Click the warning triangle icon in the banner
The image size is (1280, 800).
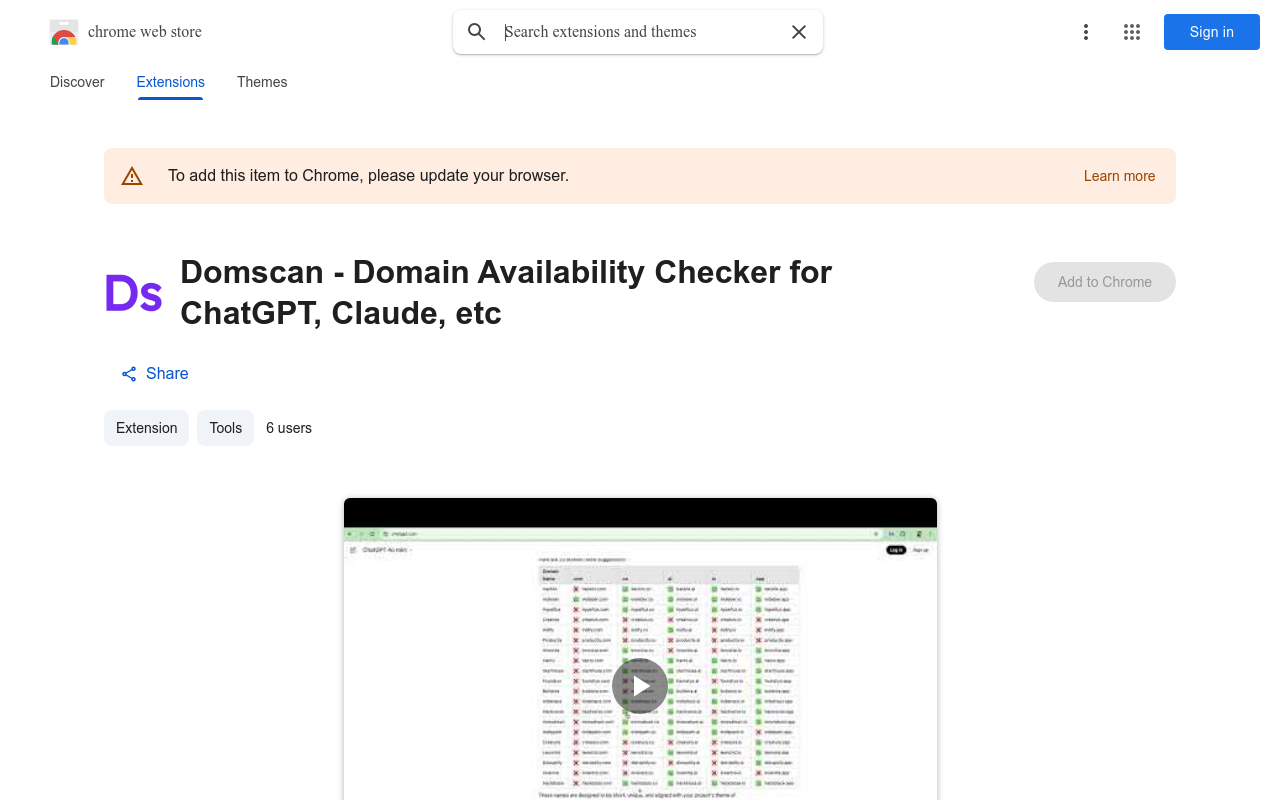(x=132, y=176)
